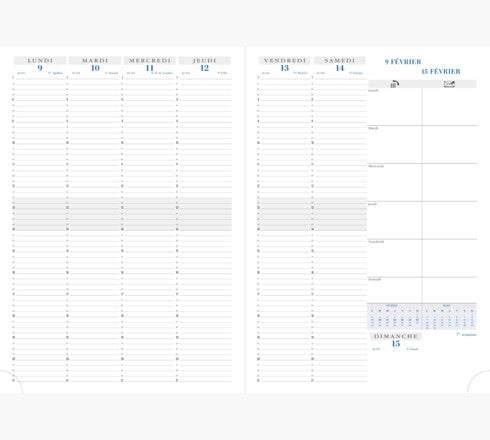Select the MARDI column header
The image size is (490, 440).
point(95,60)
